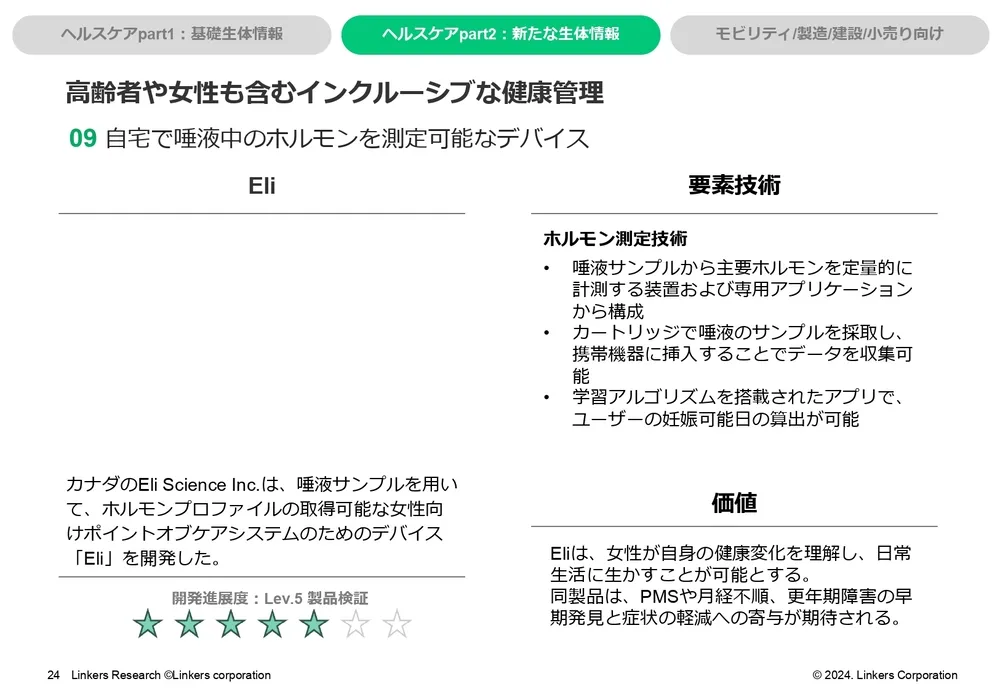Select the green ヘルスケアpart2：新たな生体情報 tab
Viewport: 1000px width, 692px height.
tap(500, 34)
